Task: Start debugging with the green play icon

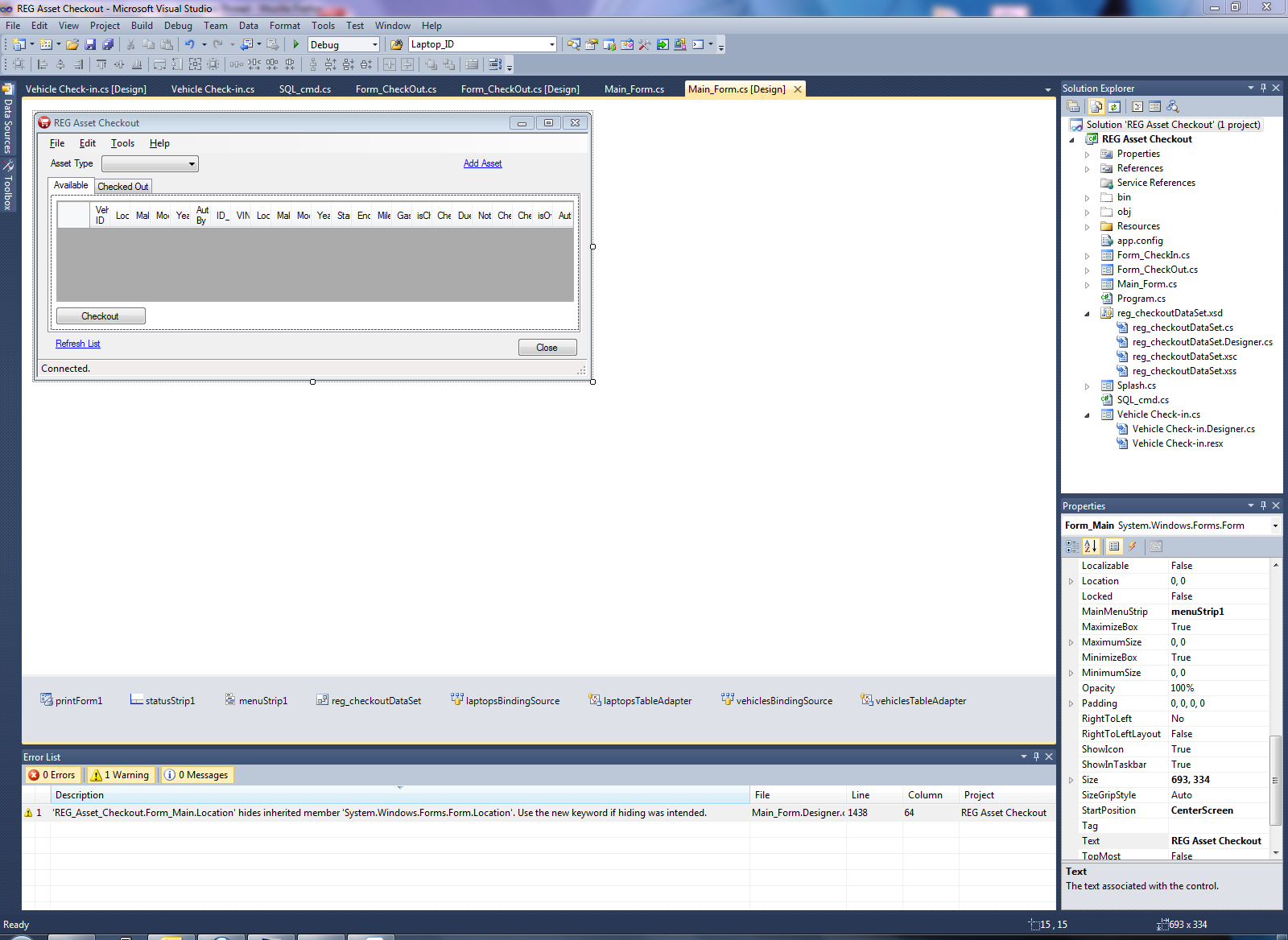Action: (296, 44)
